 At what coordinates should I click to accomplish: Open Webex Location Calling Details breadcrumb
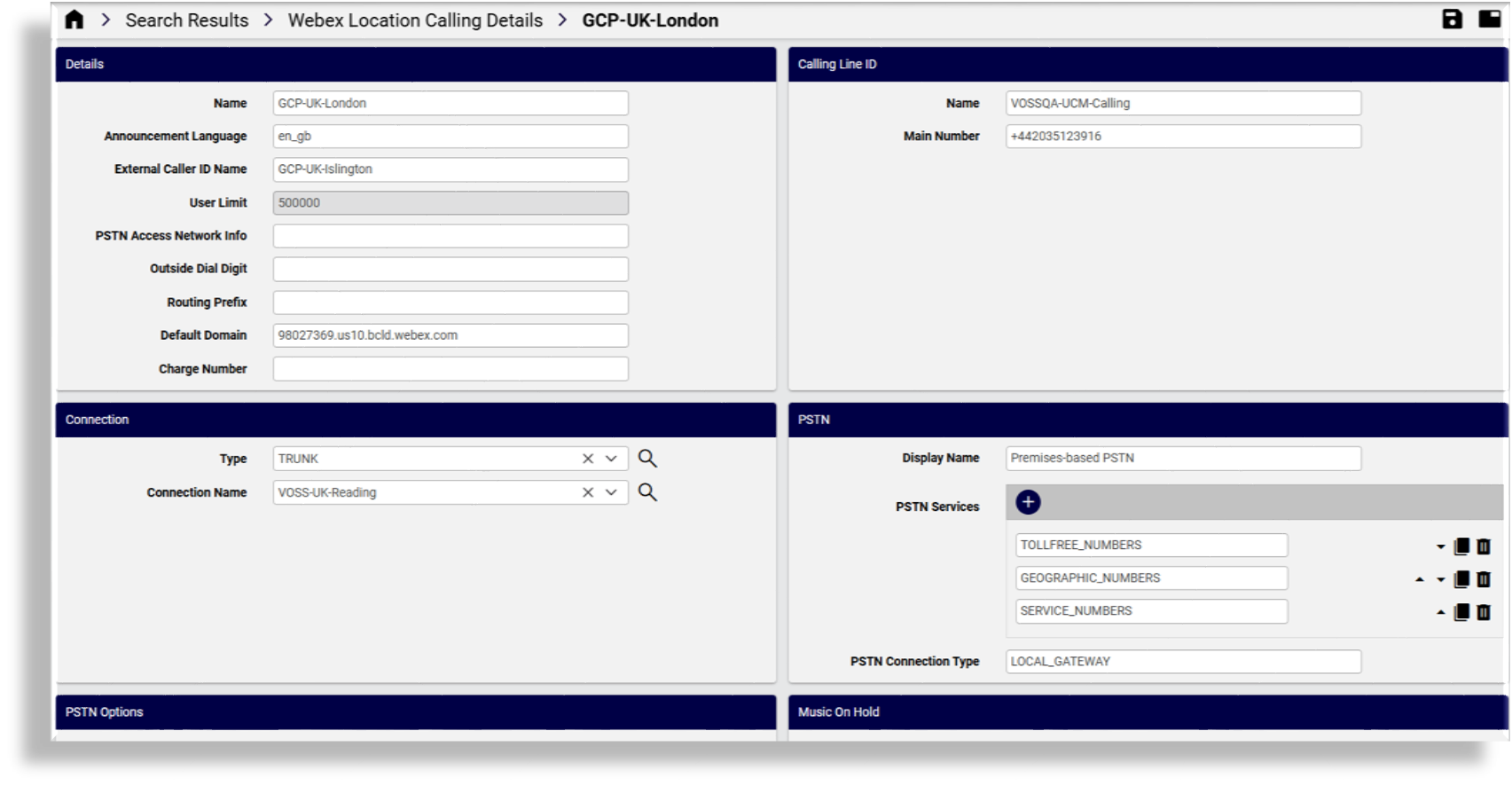(x=415, y=20)
